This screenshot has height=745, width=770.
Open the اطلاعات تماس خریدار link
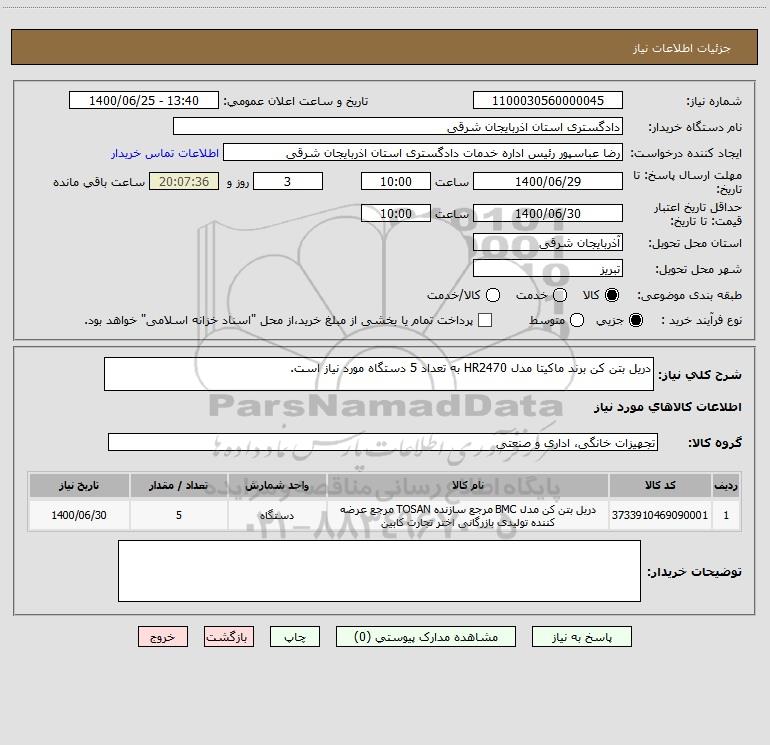(x=165, y=153)
